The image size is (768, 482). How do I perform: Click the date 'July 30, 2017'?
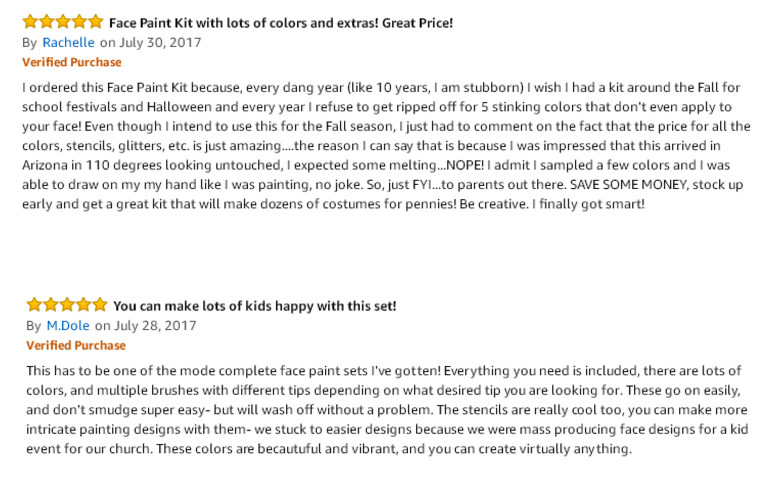160,43
